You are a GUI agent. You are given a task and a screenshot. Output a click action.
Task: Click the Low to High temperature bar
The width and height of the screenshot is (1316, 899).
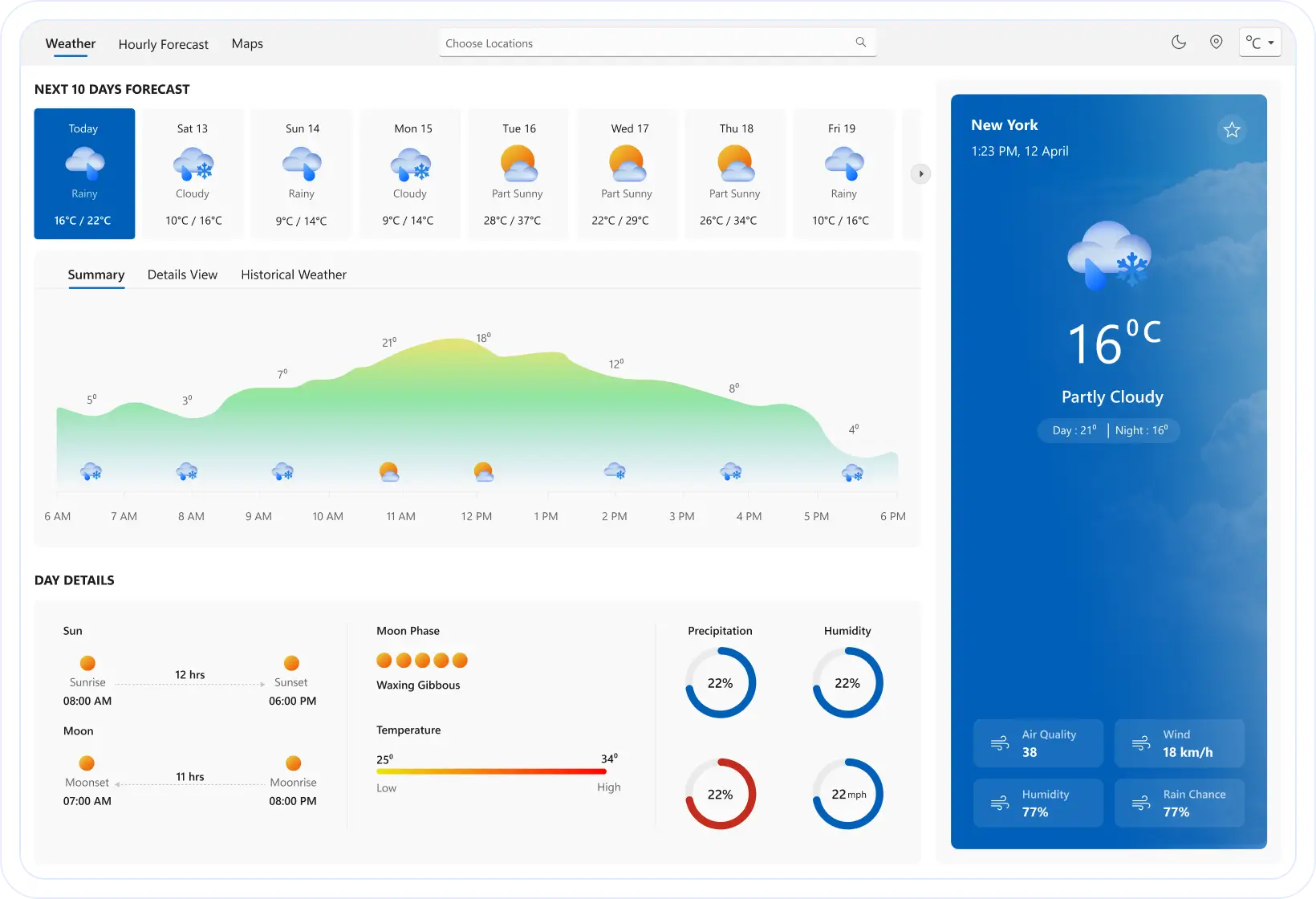click(491, 771)
